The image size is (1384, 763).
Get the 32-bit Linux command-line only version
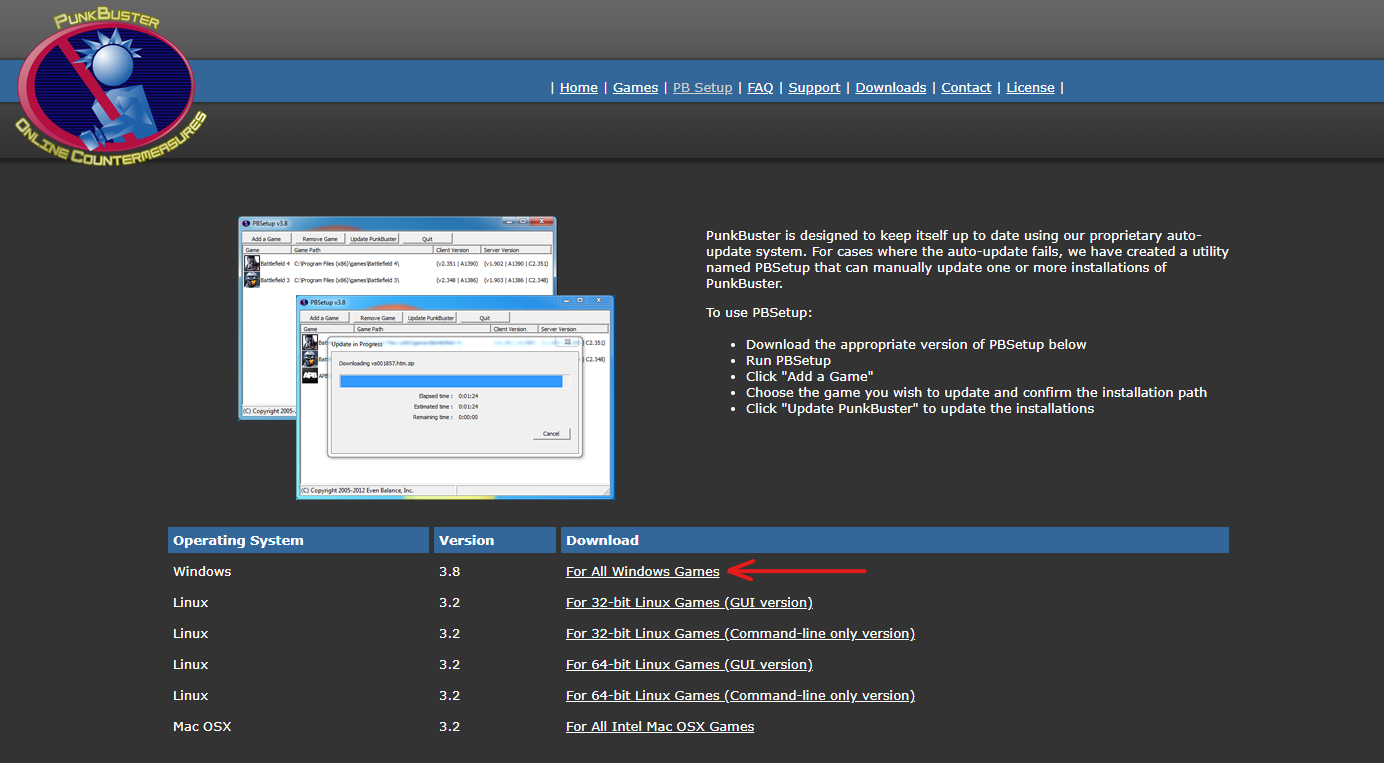tap(740, 634)
